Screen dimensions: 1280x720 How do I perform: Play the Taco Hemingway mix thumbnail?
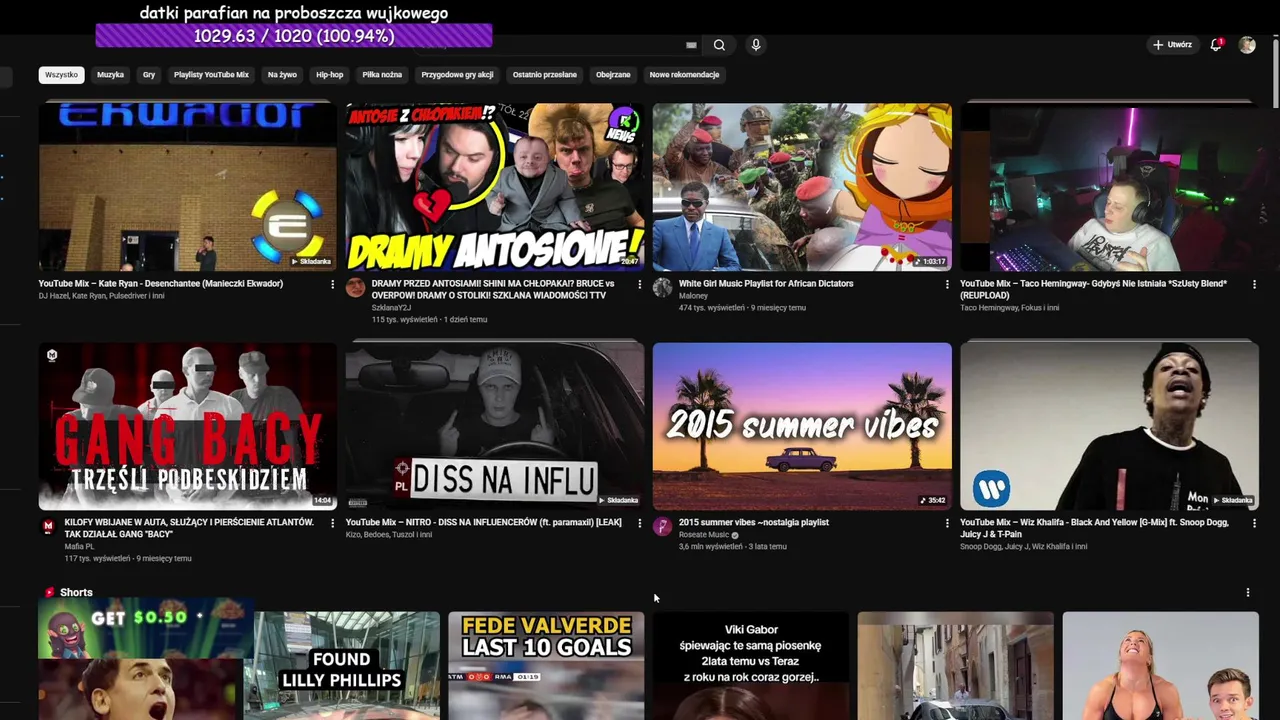1109,187
